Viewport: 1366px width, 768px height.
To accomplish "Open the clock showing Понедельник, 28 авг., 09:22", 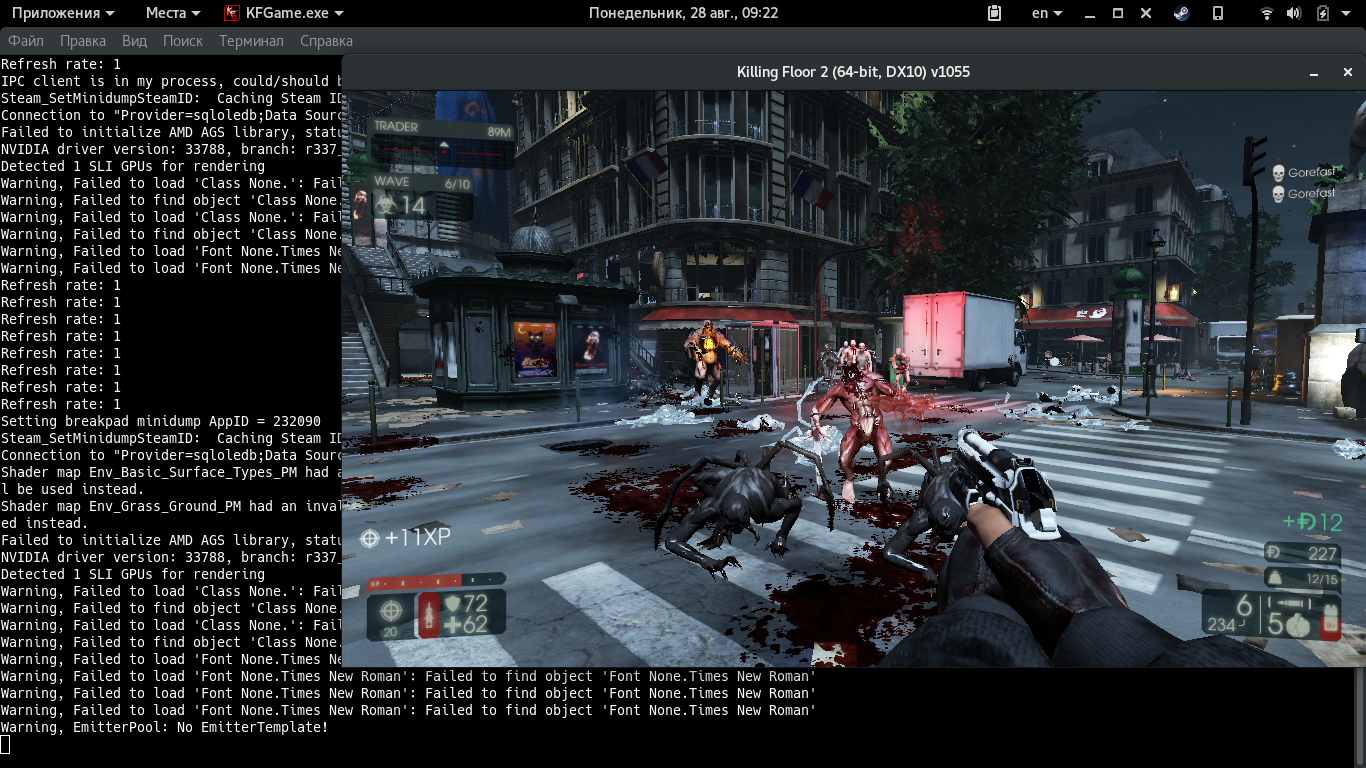I will coord(683,13).
